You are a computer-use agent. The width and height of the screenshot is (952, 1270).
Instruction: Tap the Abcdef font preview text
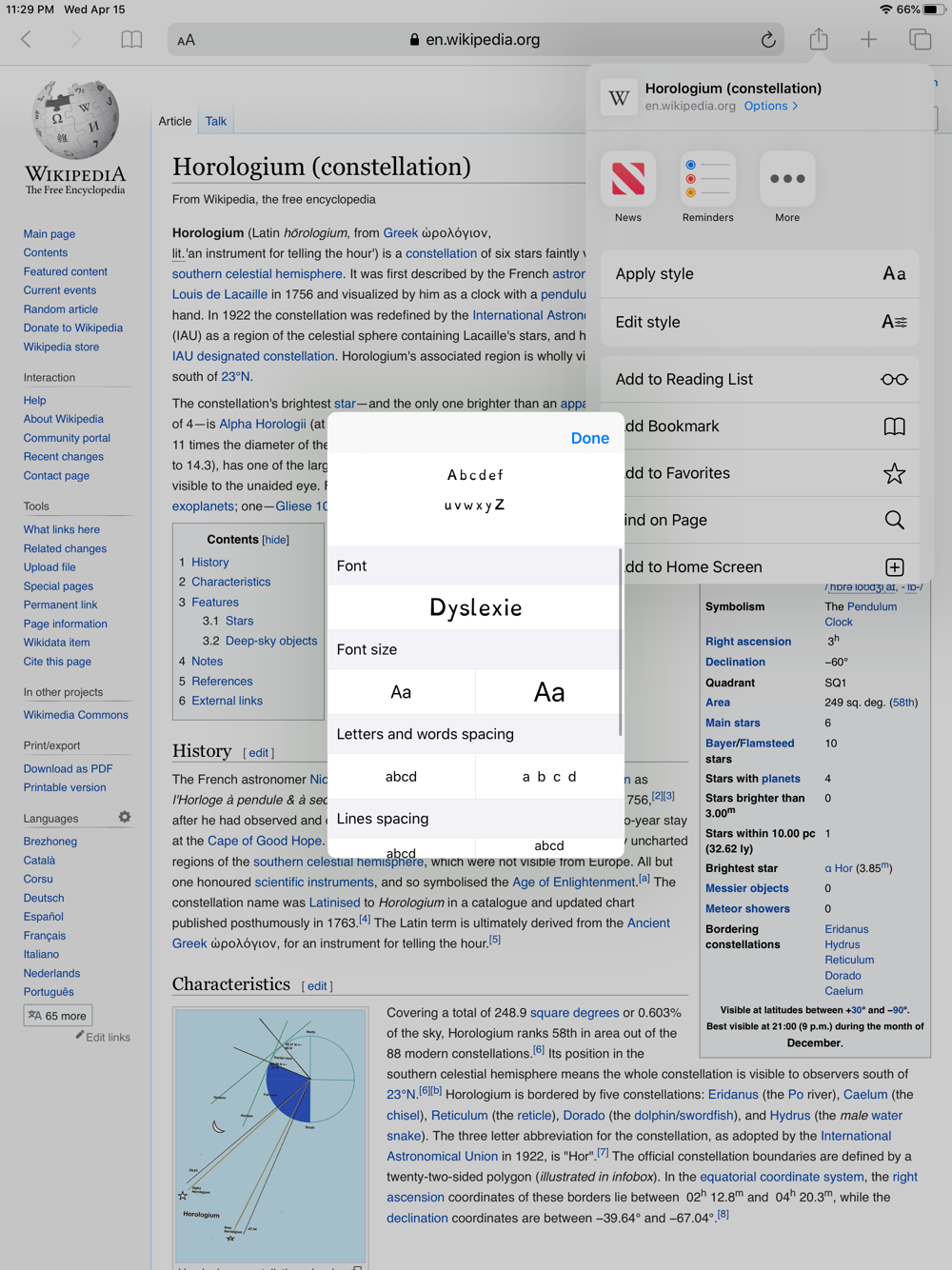tap(475, 475)
